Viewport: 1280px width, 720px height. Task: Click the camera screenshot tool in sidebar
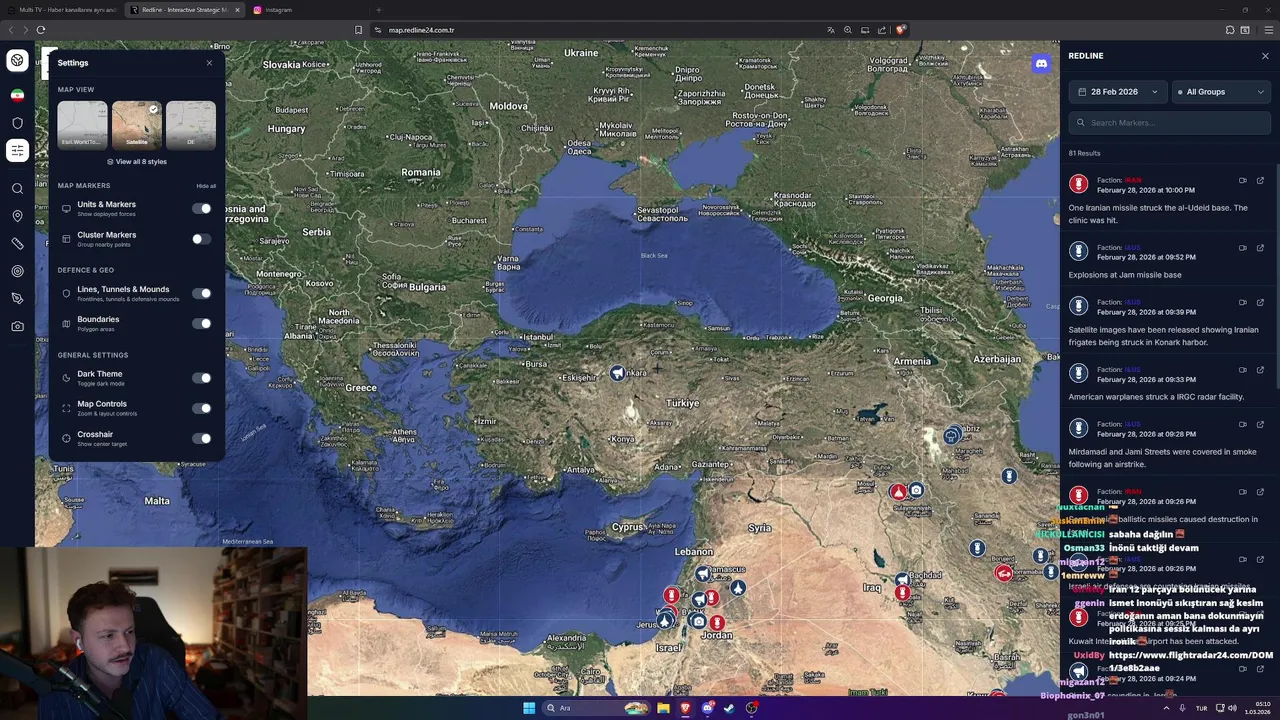pyautogui.click(x=17, y=326)
